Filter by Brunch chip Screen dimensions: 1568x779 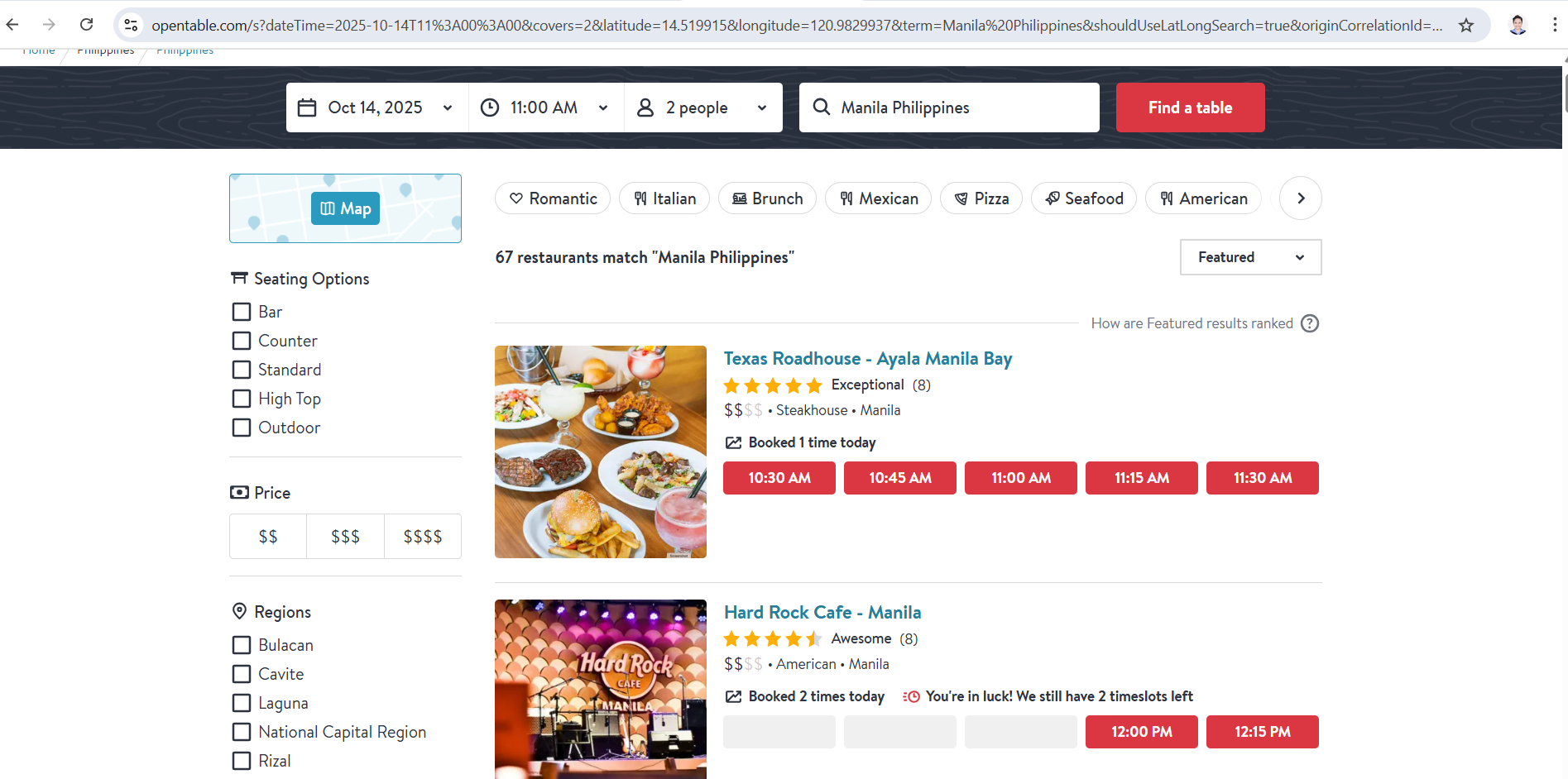coord(767,198)
